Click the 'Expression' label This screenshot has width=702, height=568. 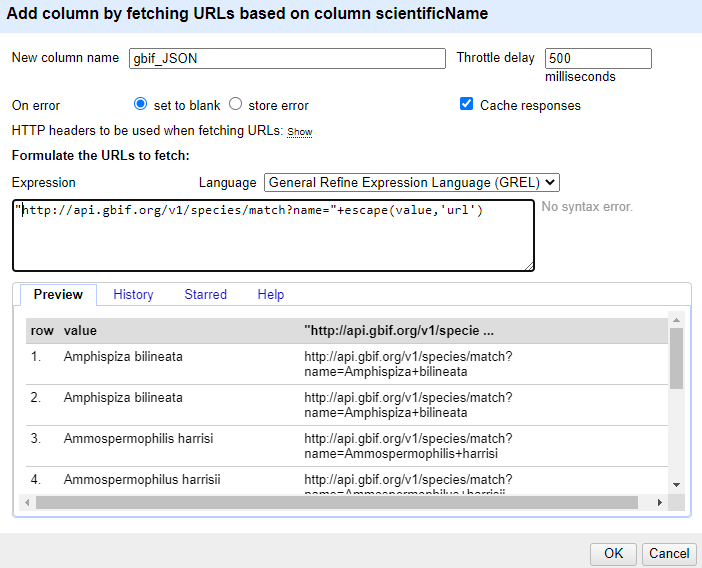[x=43, y=183]
